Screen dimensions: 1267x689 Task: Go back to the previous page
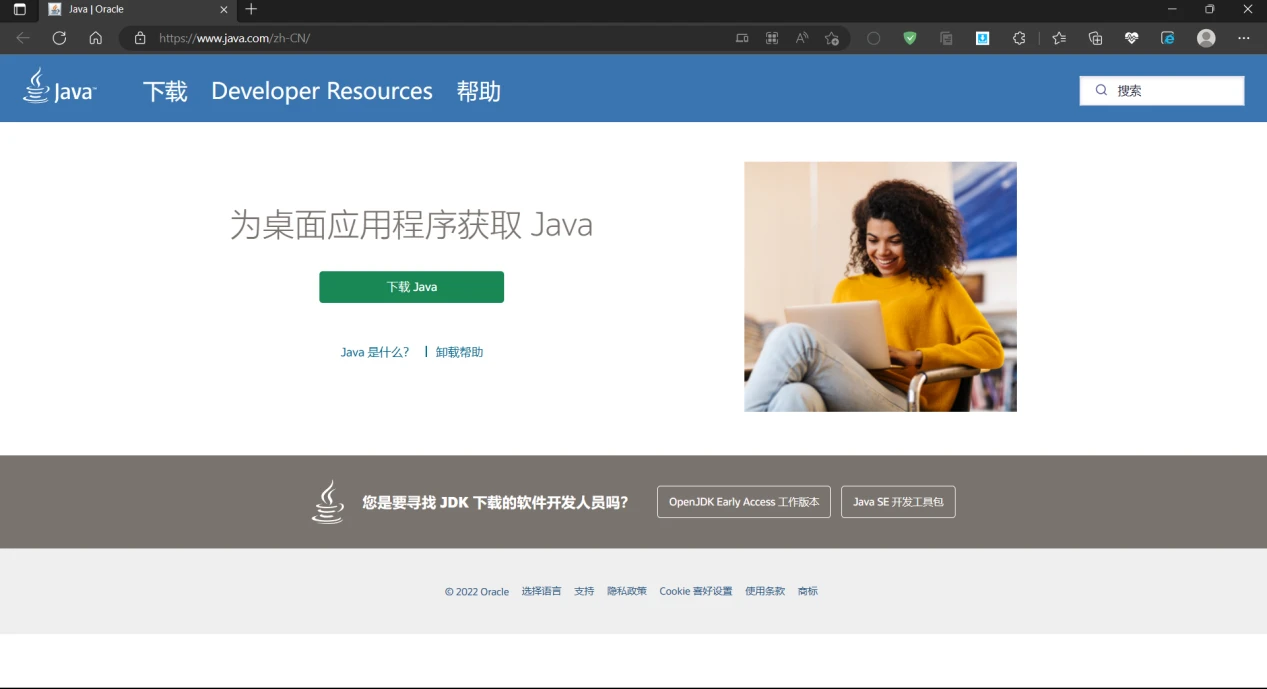coord(23,38)
